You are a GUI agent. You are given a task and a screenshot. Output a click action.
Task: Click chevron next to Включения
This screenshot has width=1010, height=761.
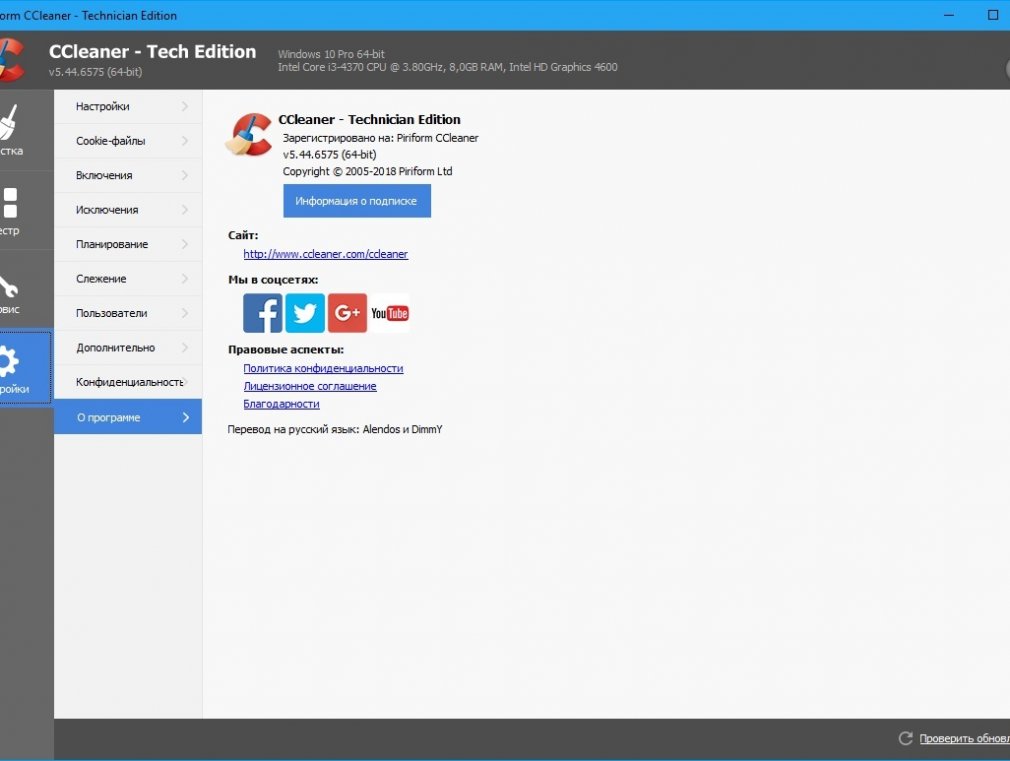pos(185,175)
